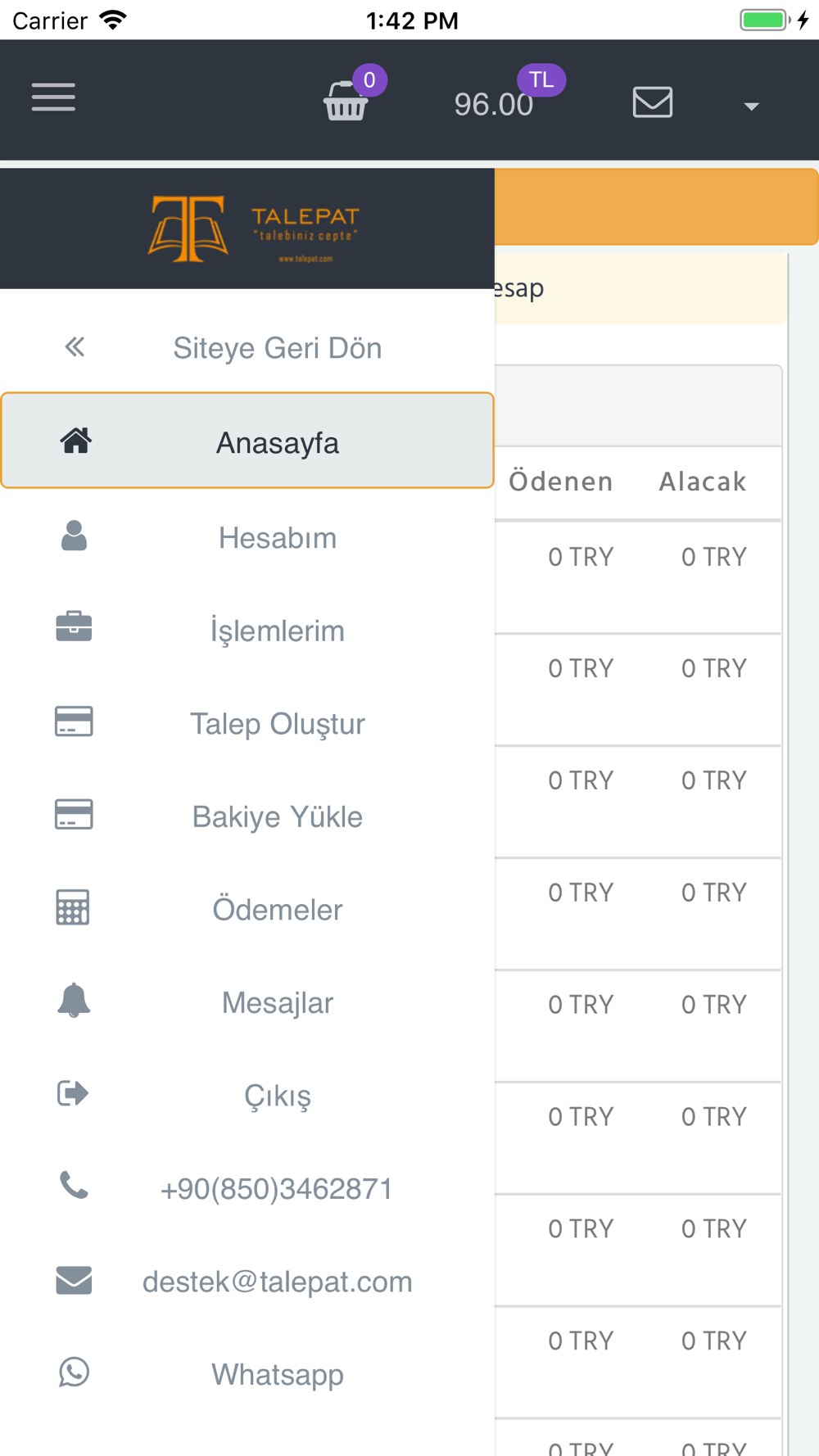Toggle the hamburger menu icon

[53, 97]
